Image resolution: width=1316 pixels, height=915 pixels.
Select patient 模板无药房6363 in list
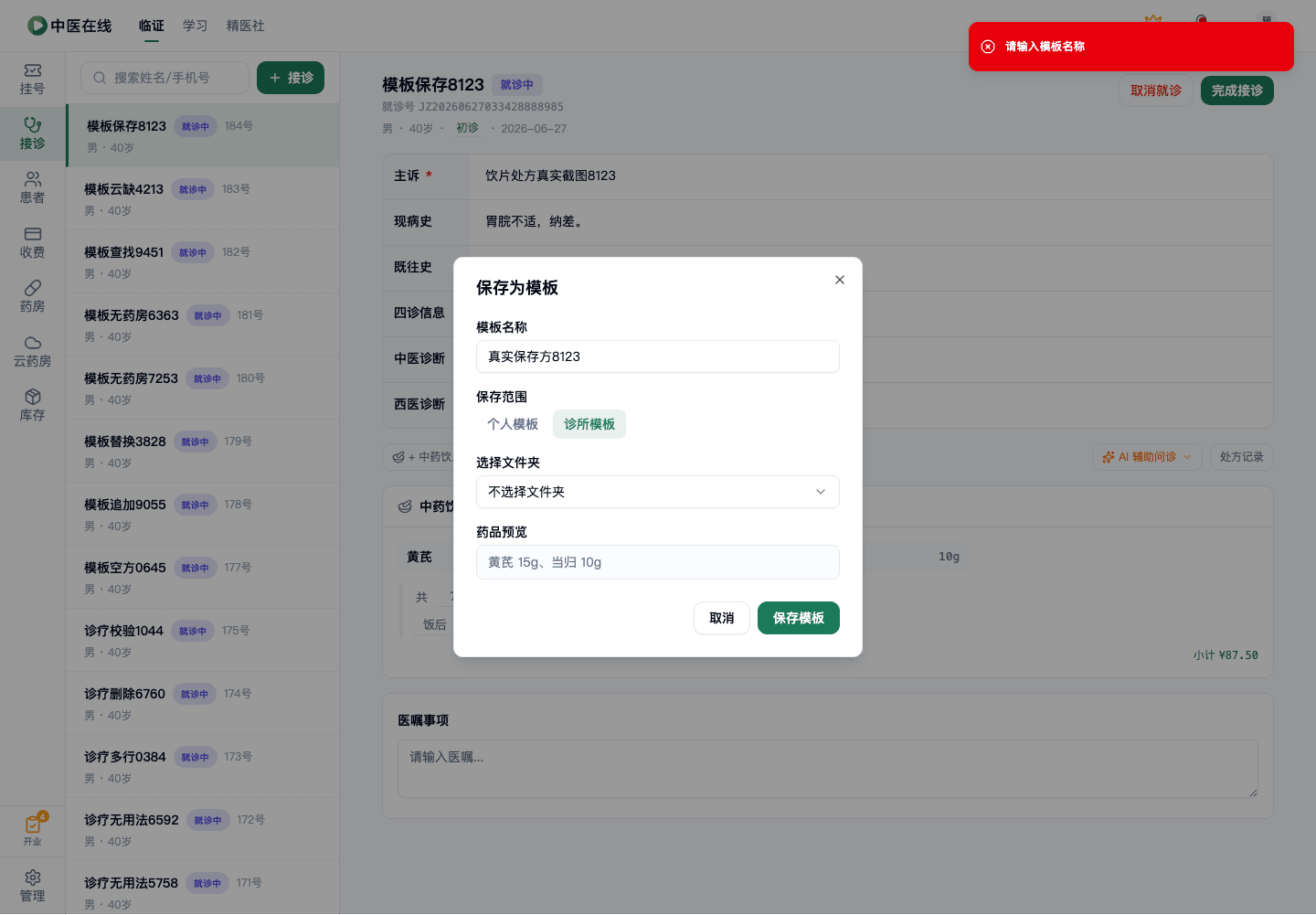coord(203,325)
